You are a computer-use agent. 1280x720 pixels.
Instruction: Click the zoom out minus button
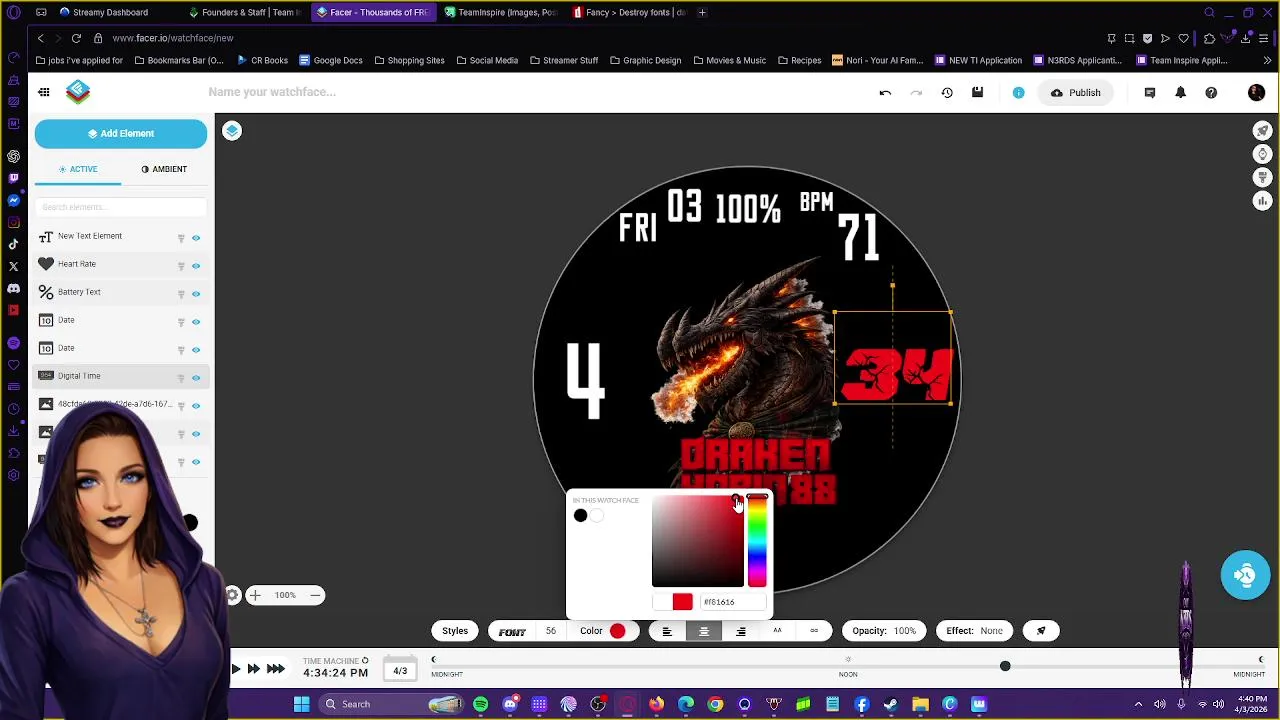click(315, 595)
